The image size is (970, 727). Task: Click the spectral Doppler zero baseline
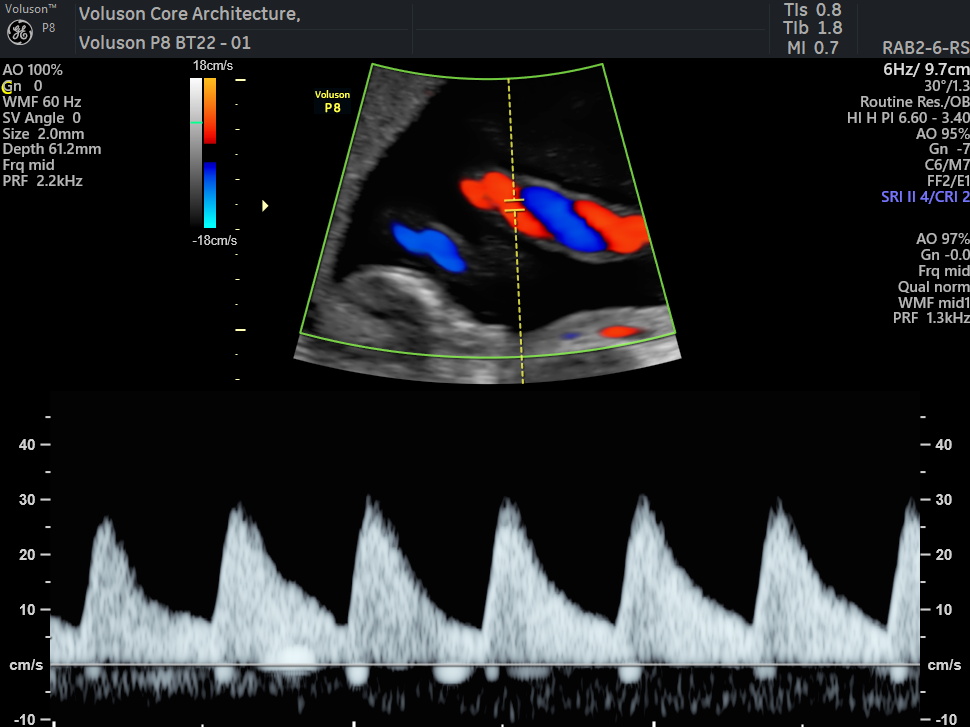tap(485, 665)
